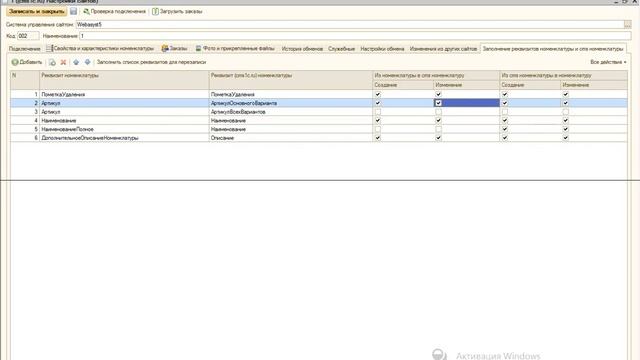Click the Код input field

[28, 36]
